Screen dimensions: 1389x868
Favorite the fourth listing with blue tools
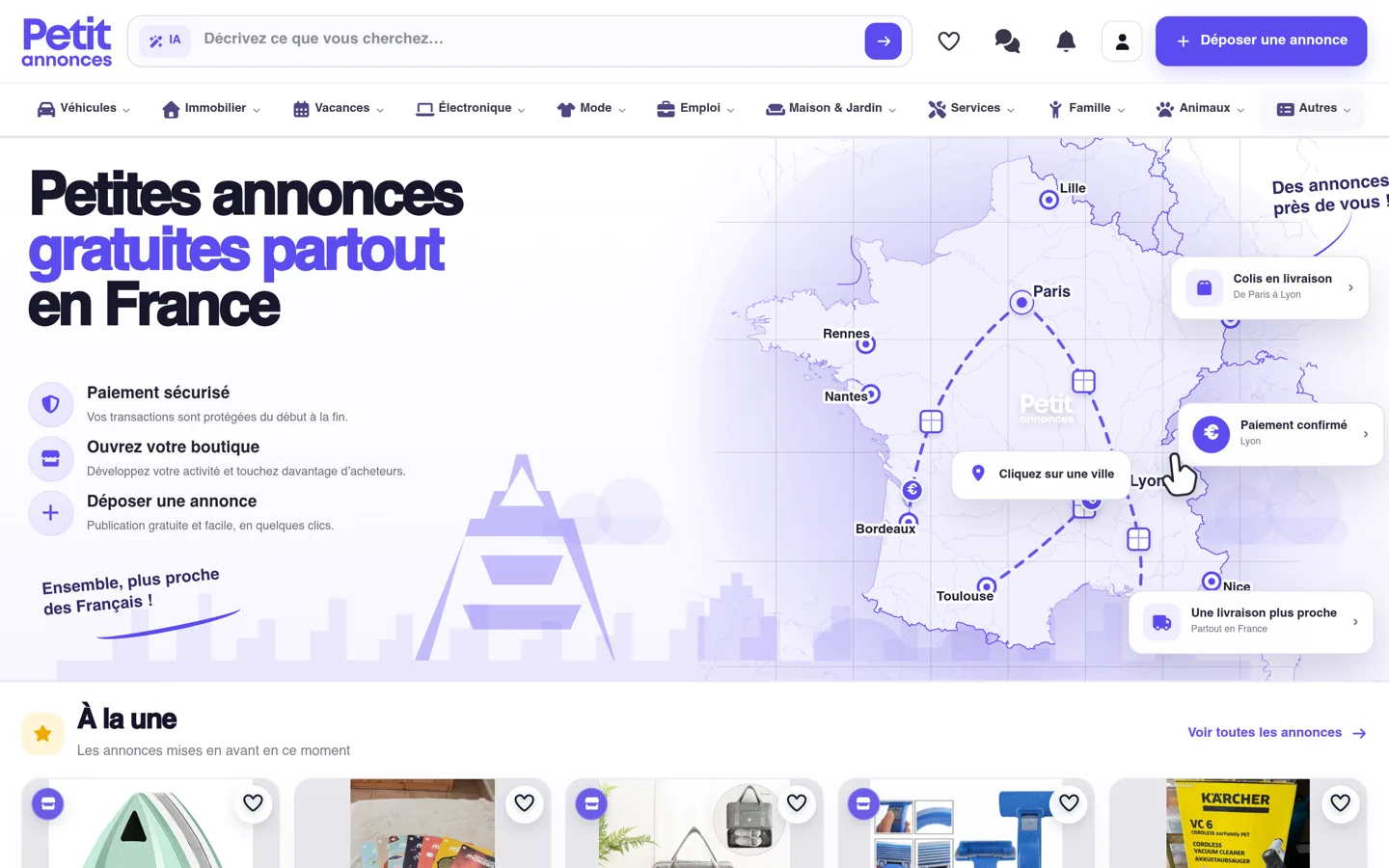point(1069,802)
